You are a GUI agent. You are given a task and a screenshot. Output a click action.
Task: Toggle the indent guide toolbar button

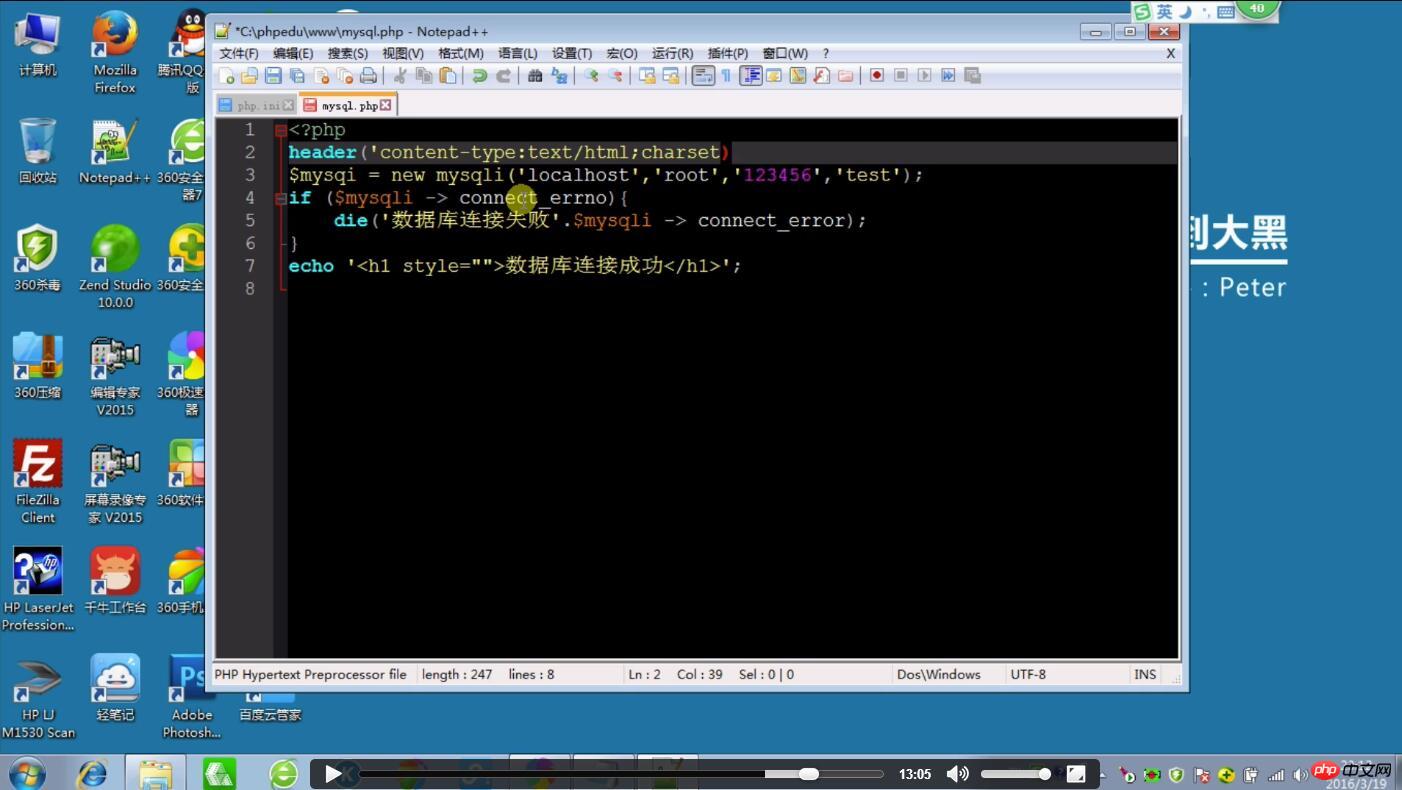point(751,75)
